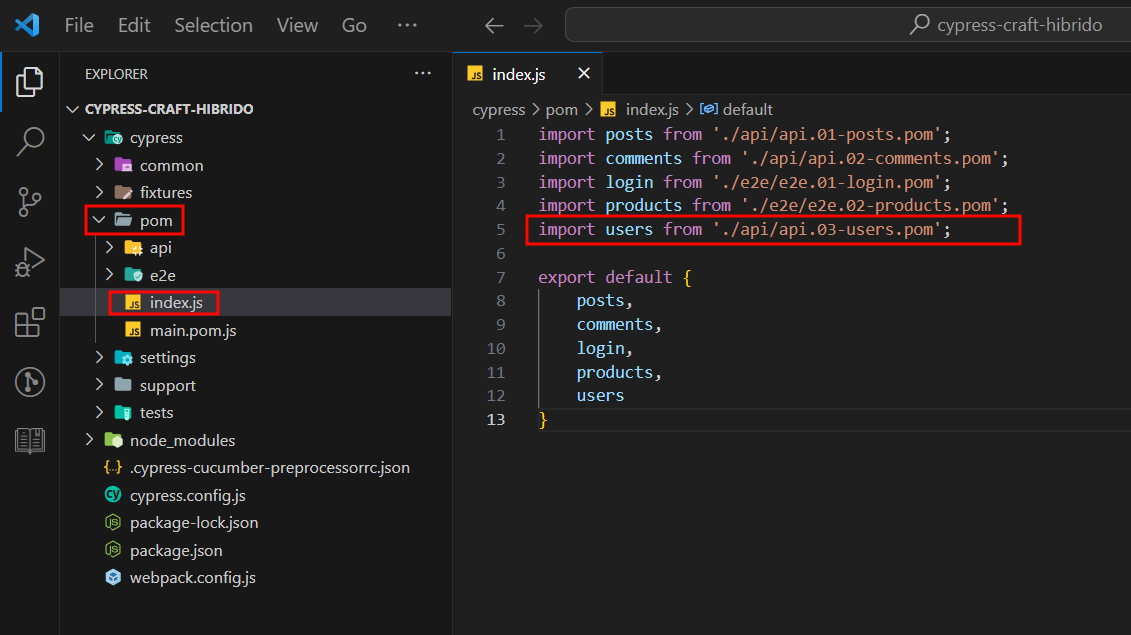Go forward with the right arrow

533,26
